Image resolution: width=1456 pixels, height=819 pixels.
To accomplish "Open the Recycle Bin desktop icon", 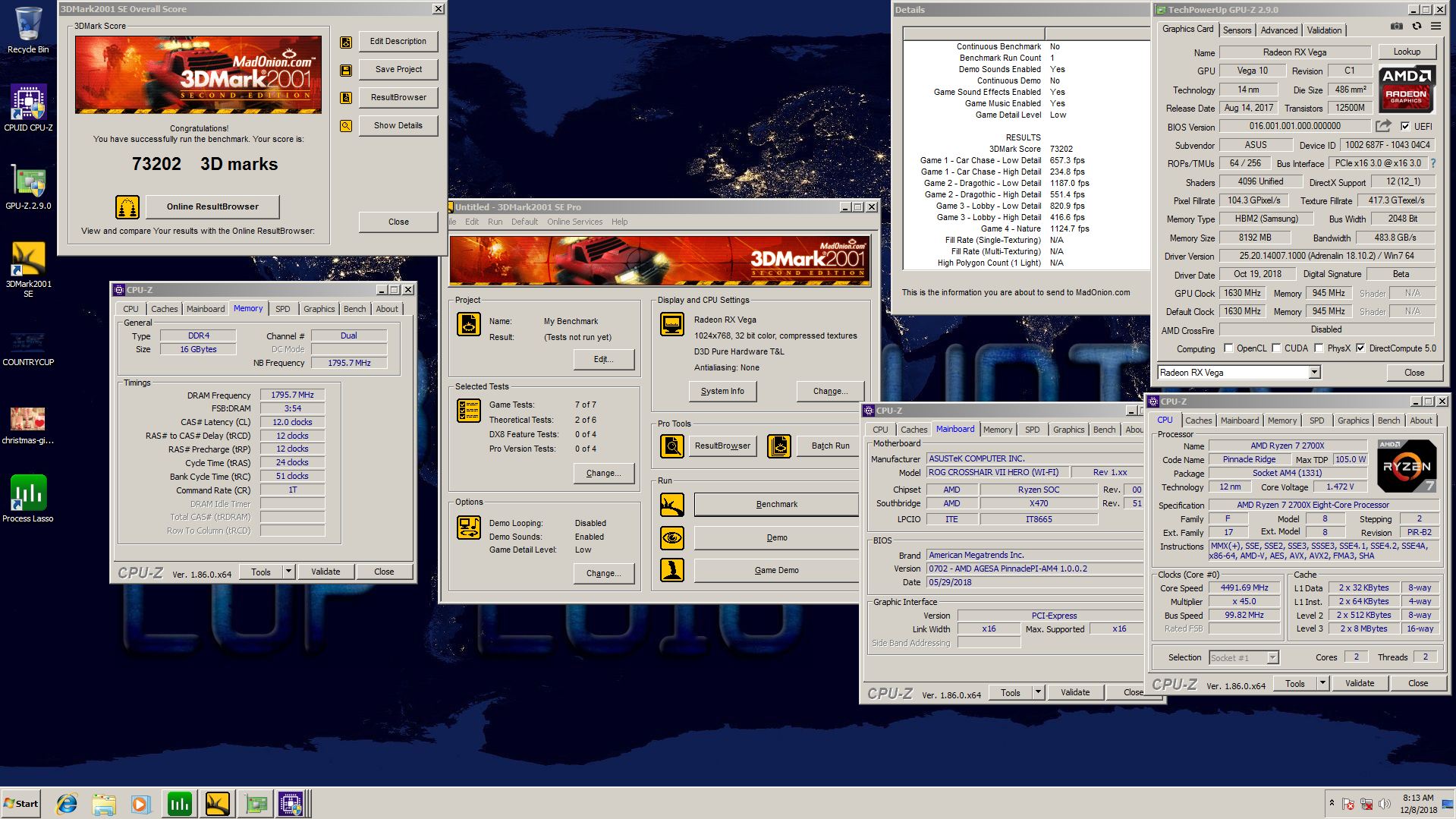I will [28, 30].
